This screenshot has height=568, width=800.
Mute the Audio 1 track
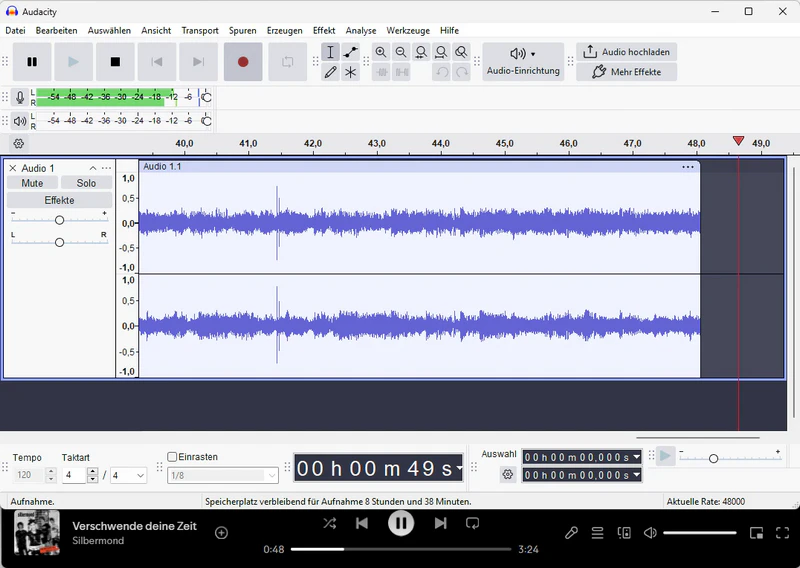tap(32, 183)
